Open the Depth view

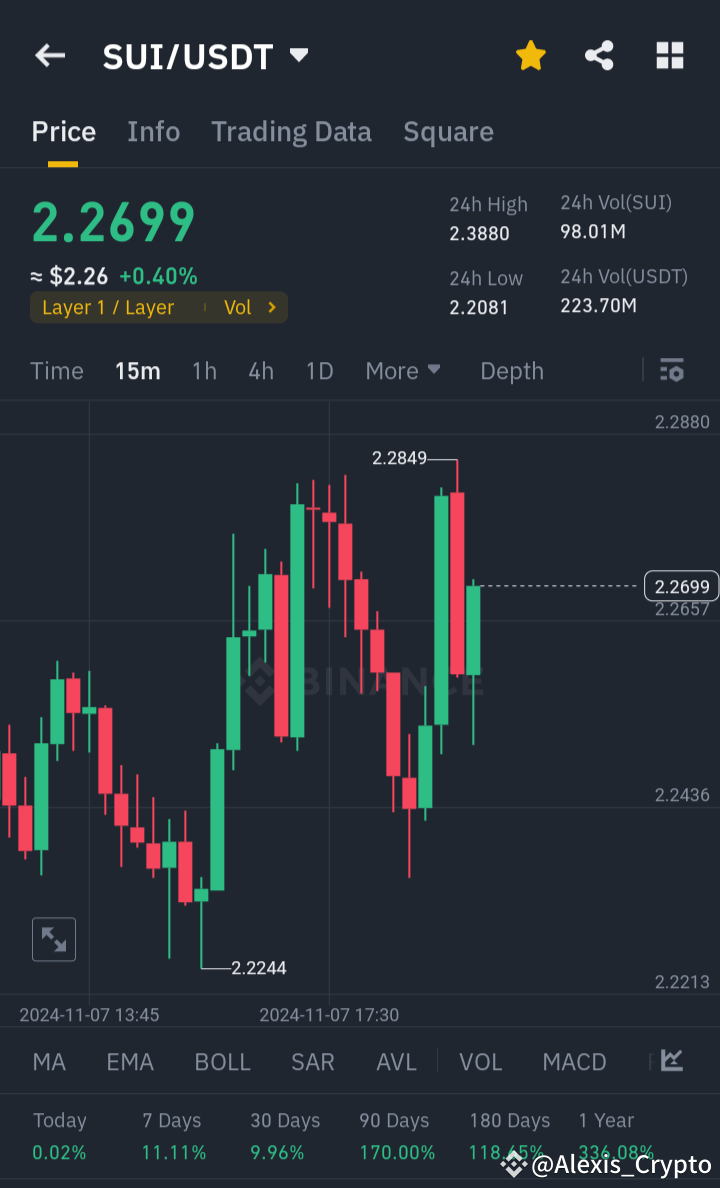point(511,370)
